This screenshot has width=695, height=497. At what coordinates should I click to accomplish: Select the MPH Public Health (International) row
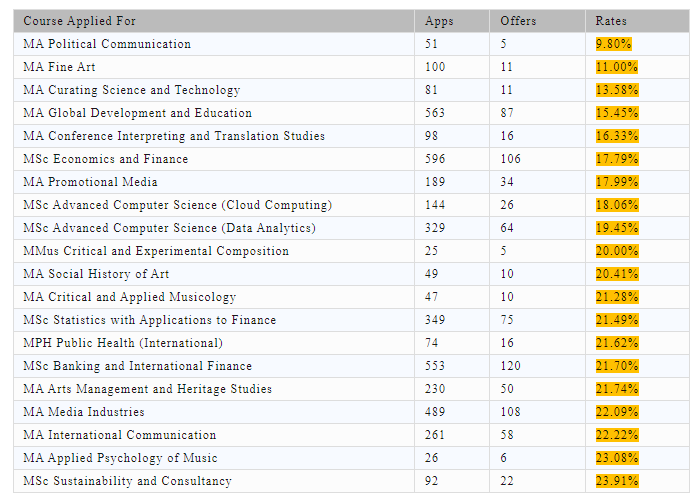pos(351,343)
